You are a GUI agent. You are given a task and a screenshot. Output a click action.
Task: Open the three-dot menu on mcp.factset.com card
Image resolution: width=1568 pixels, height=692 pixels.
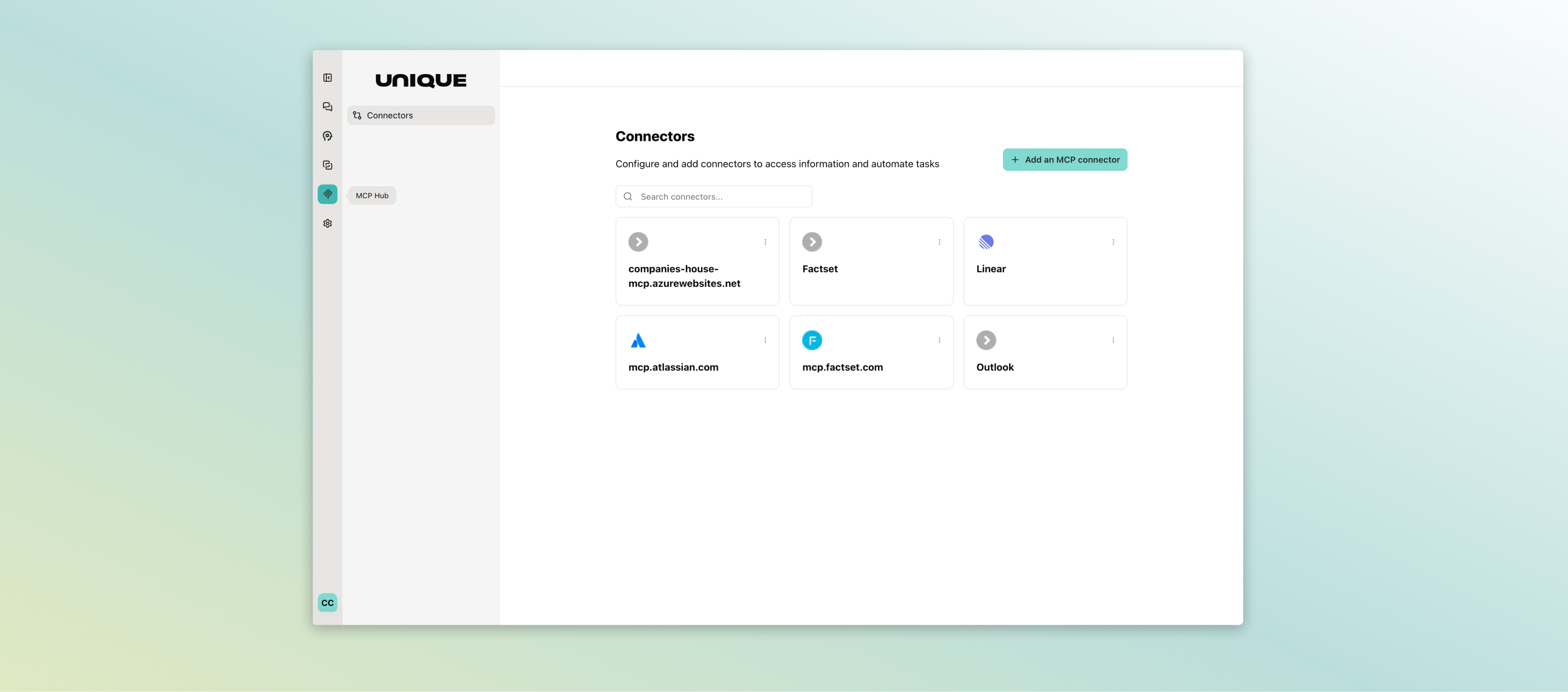tap(939, 340)
